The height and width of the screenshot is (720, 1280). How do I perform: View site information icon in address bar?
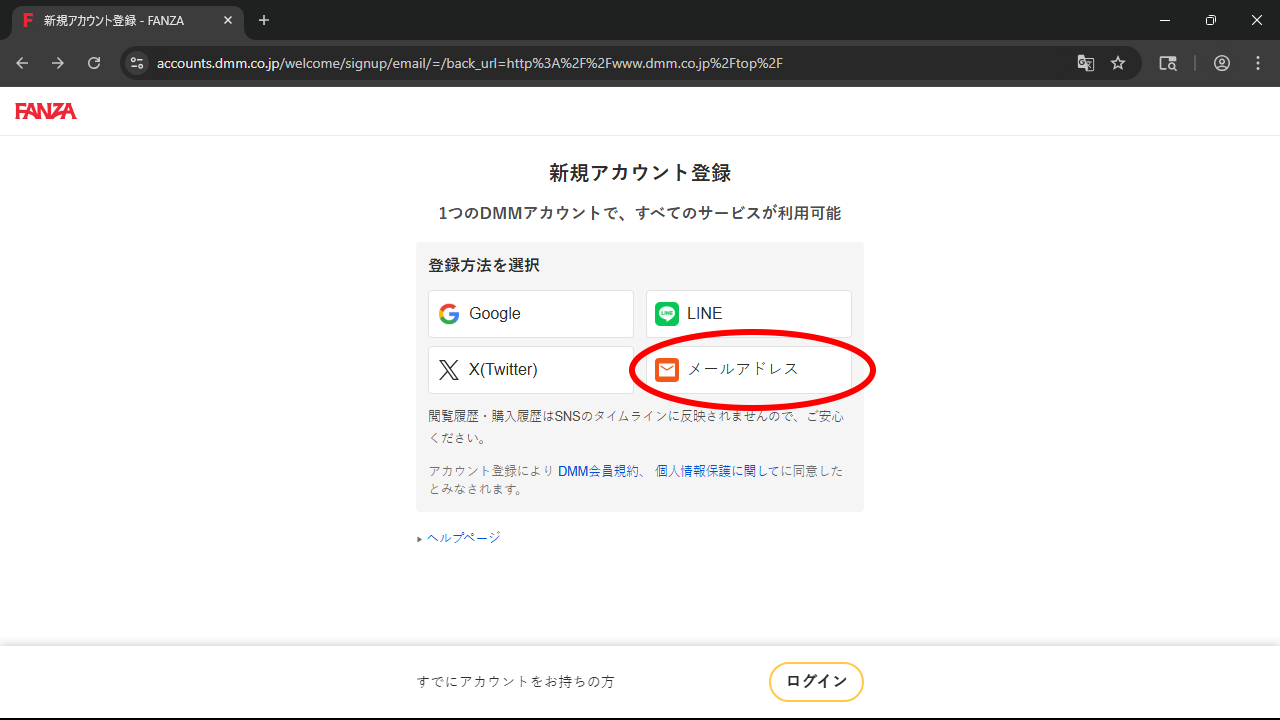point(138,63)
